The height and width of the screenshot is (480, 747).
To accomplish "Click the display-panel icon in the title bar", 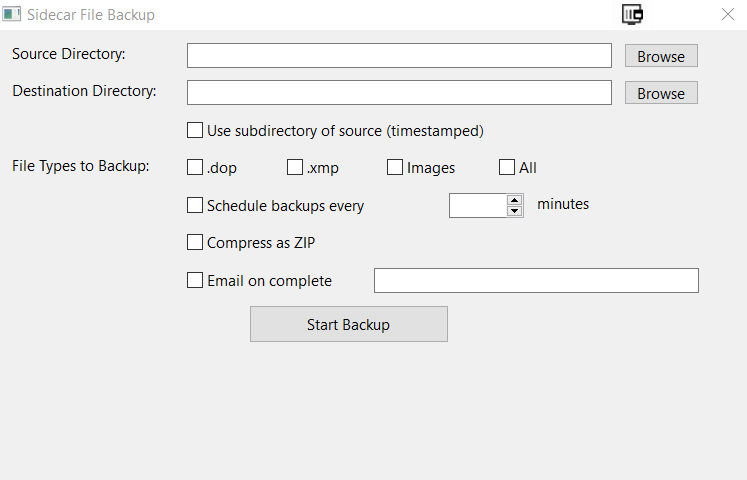I will click(632, 14).
